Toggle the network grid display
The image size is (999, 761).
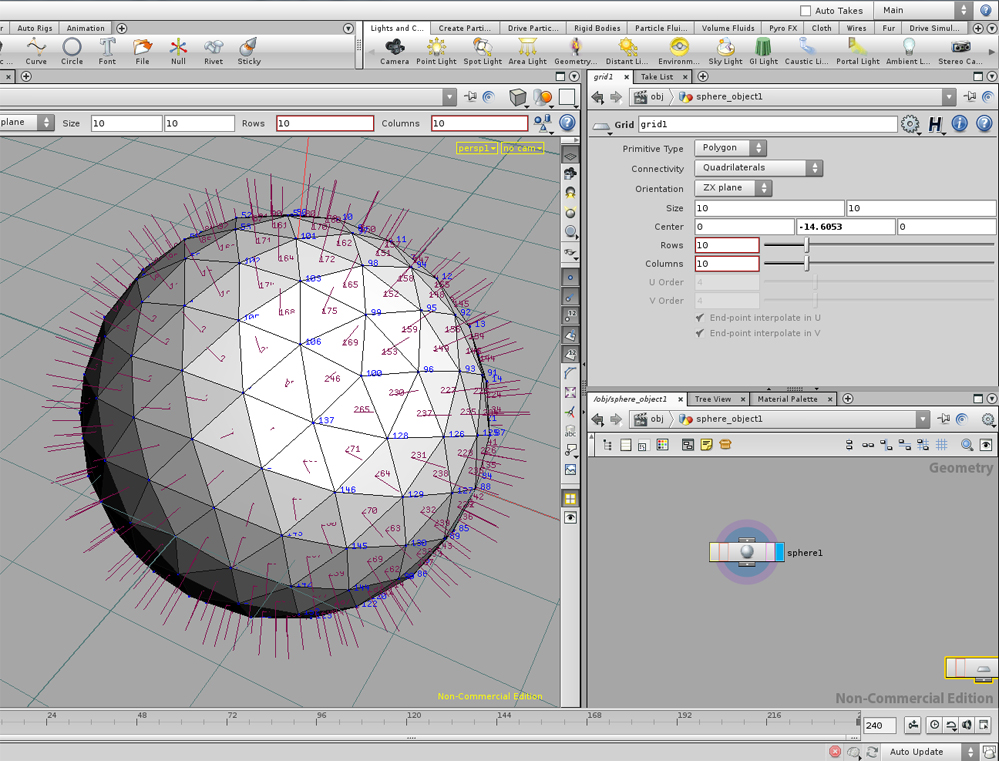pyautogui.click(x=942, y=445)
